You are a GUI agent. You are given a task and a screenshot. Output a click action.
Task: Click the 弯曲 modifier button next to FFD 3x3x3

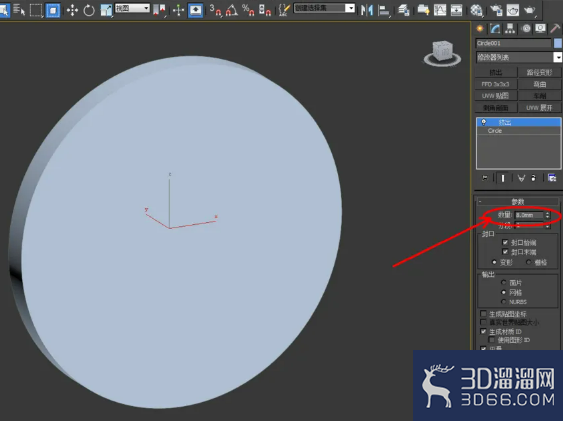click(539, 84)
